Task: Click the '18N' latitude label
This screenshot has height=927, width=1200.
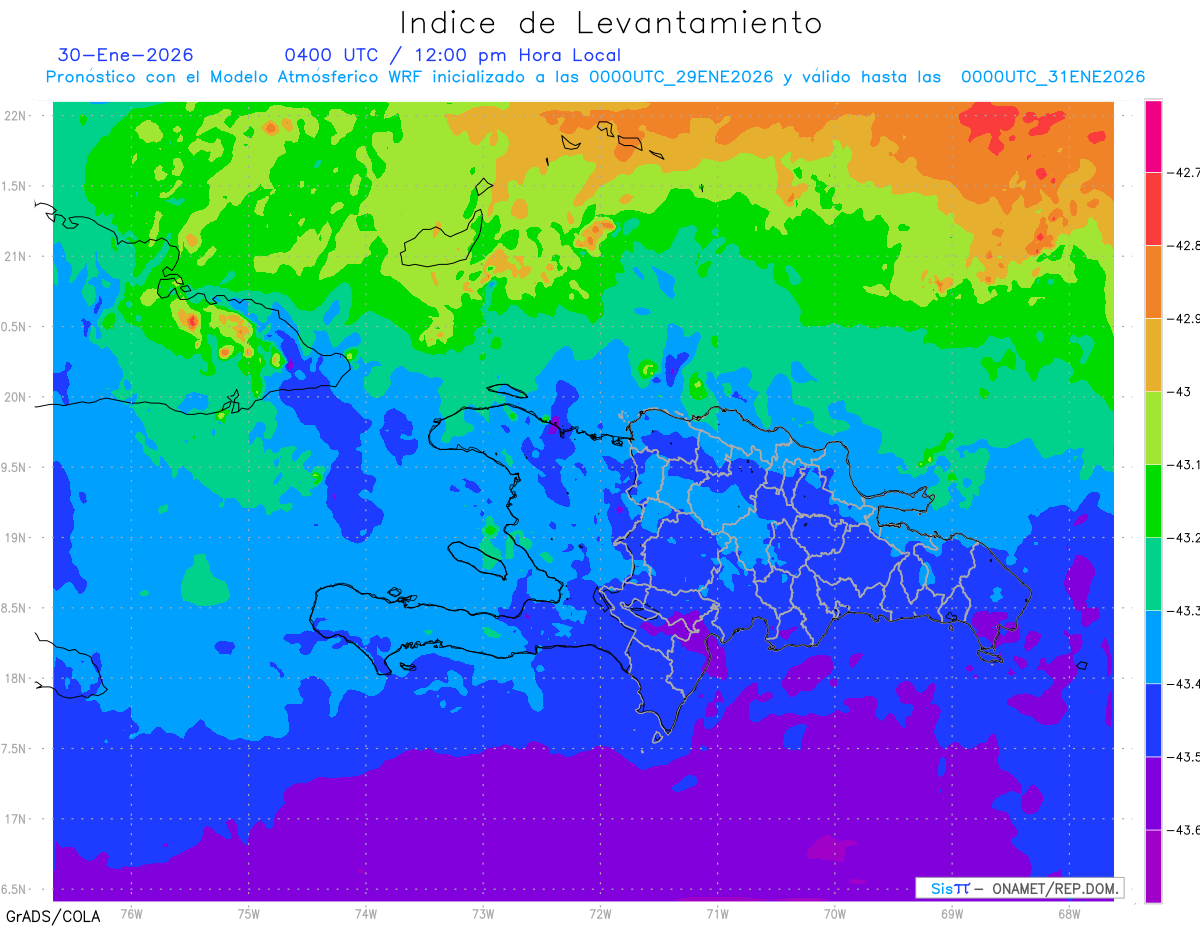Action: [x=16, y=678]
